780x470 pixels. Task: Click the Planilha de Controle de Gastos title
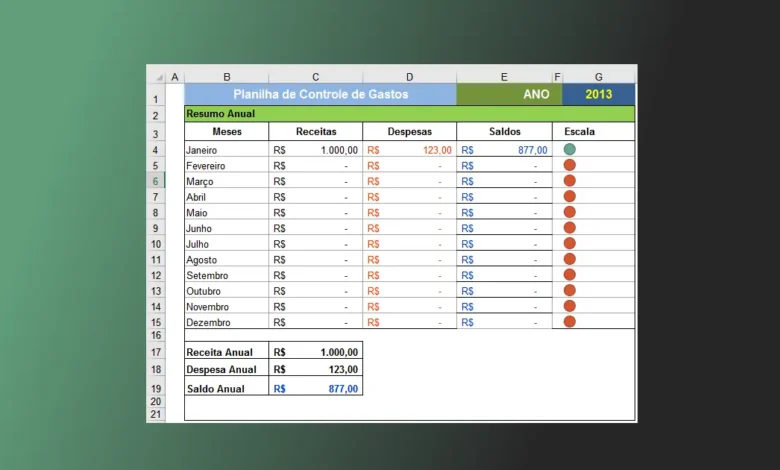coord(319,94)
